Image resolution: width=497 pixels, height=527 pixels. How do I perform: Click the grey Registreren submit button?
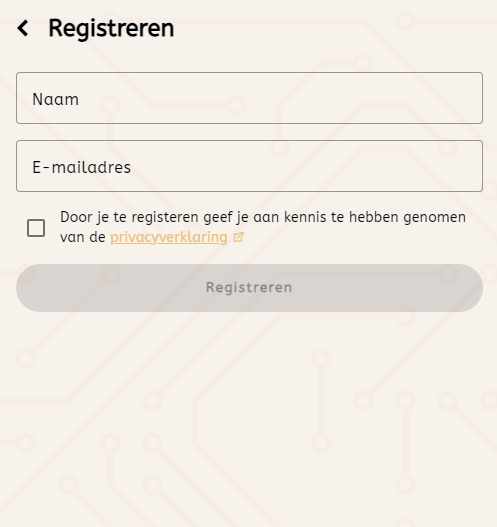(x=249, y=288)
